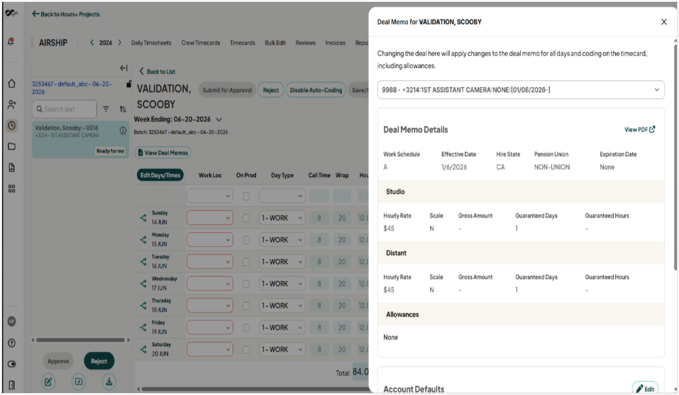The height and width of the screenshot is (395, 679).
Task: Open Invoices tab
Action: pyautogui.click(x=335, y=42)
